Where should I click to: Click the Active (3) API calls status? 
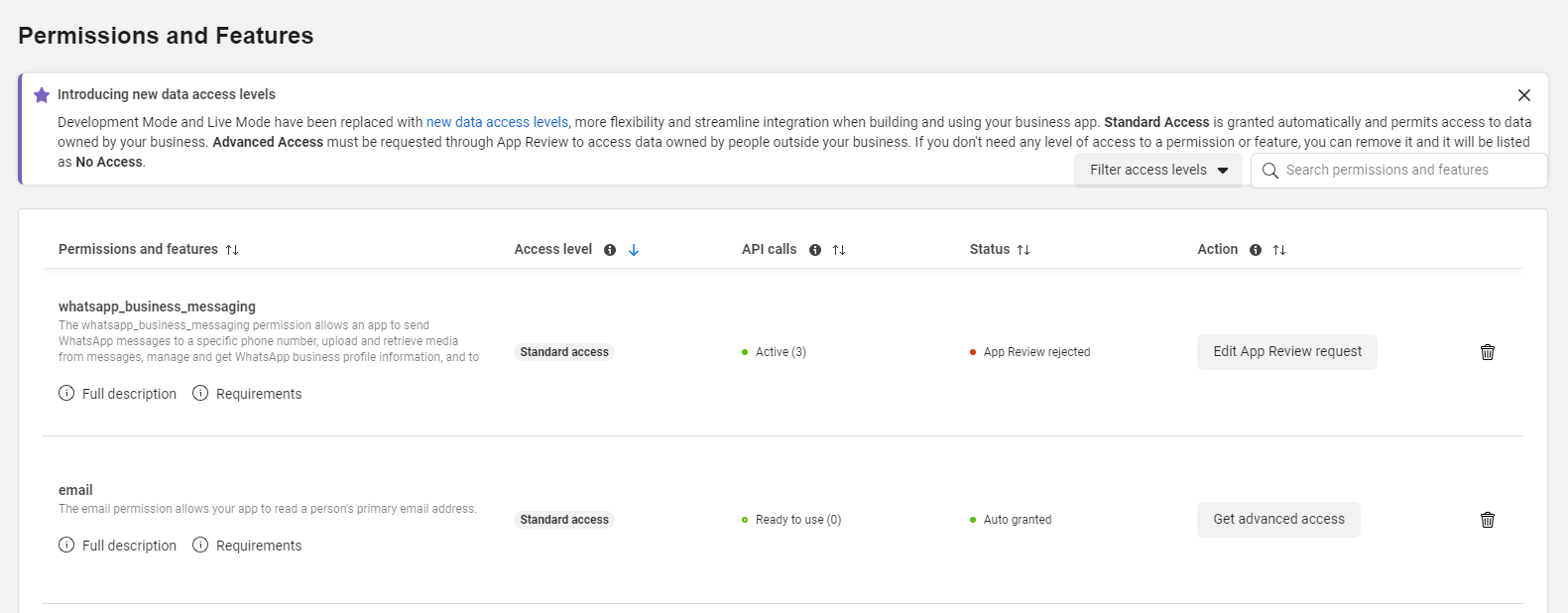point(775,352)
